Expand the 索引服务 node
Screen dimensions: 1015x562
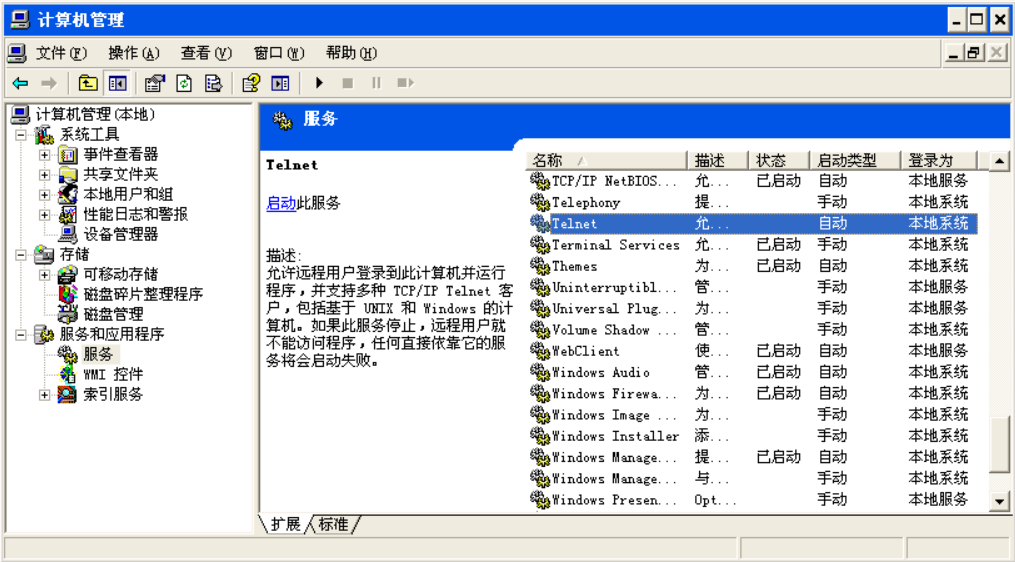click(44, 395)
